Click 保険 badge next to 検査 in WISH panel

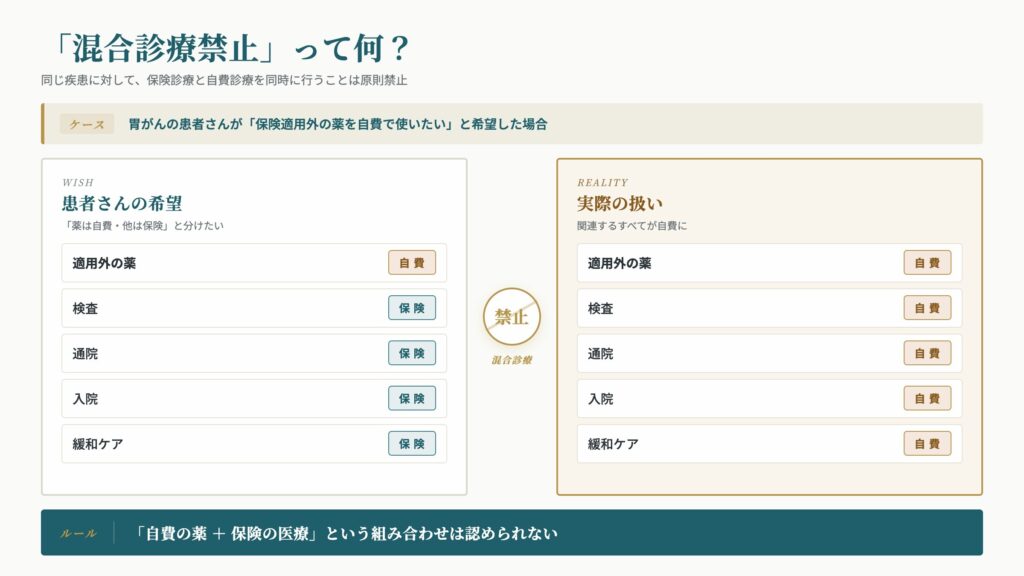(x=412, y=308)
